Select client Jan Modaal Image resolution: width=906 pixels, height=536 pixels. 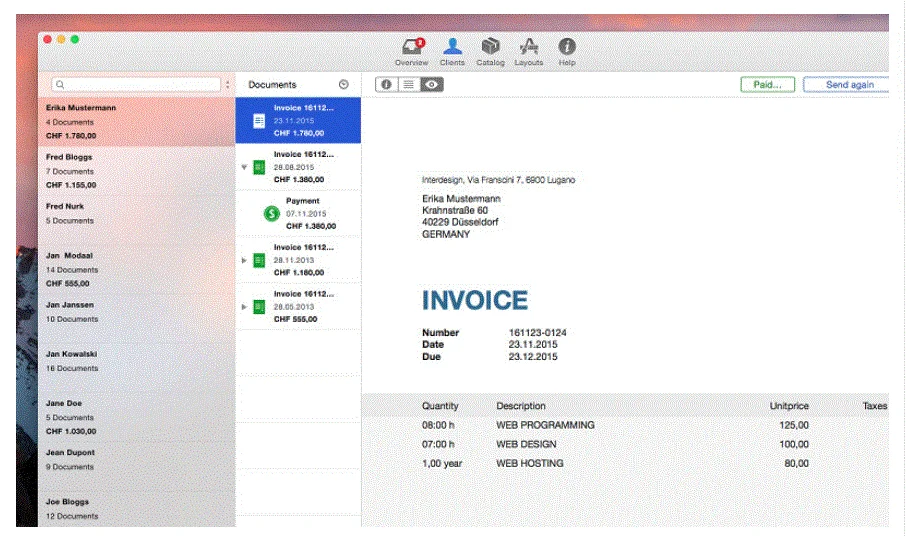(137, 269)
